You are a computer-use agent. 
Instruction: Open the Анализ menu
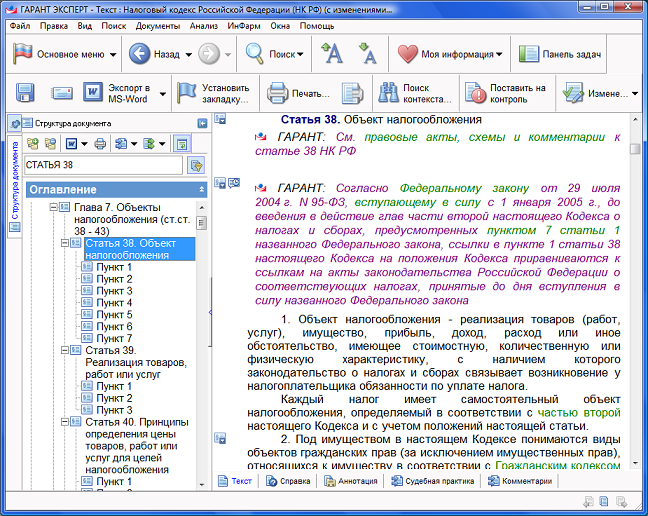(x=203, y=25)
